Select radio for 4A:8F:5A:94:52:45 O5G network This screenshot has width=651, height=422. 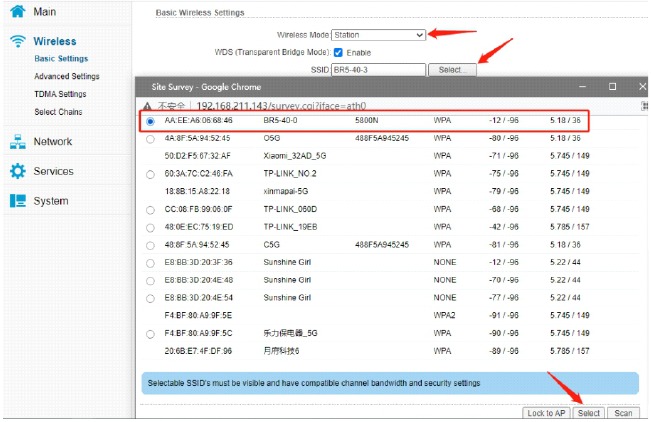tap(150, 139)
